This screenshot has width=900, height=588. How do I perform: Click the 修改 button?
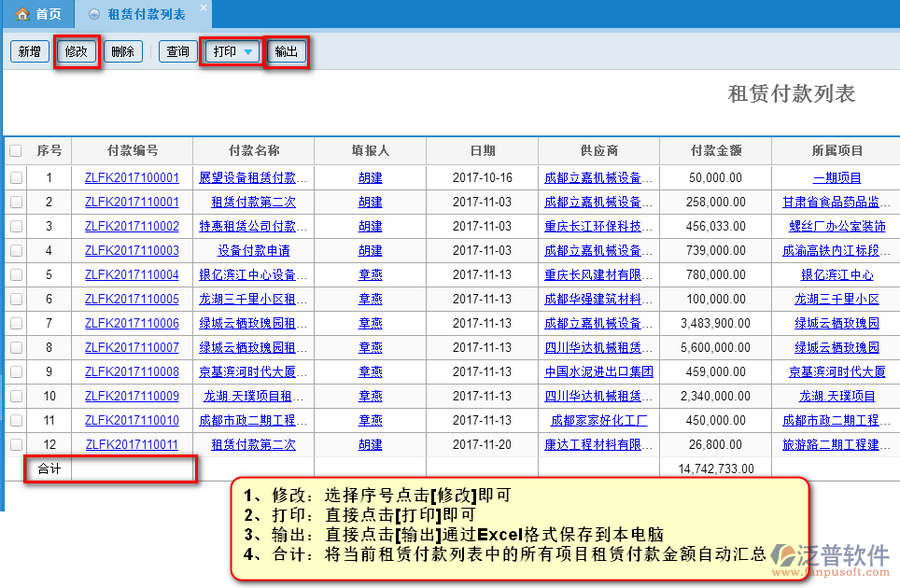tap(76, 51)
